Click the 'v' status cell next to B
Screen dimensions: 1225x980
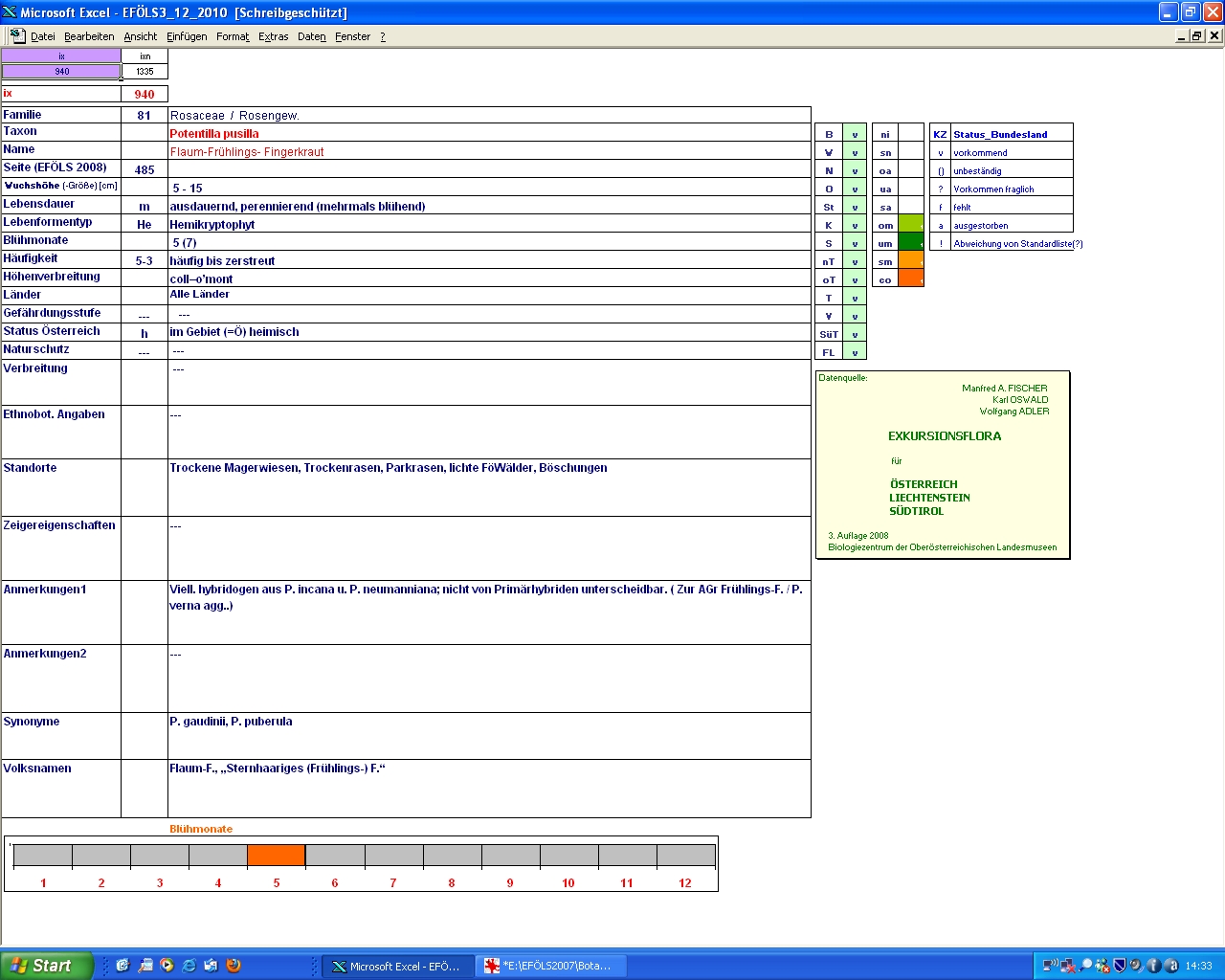pyautogui.click(x=855, y=135)
